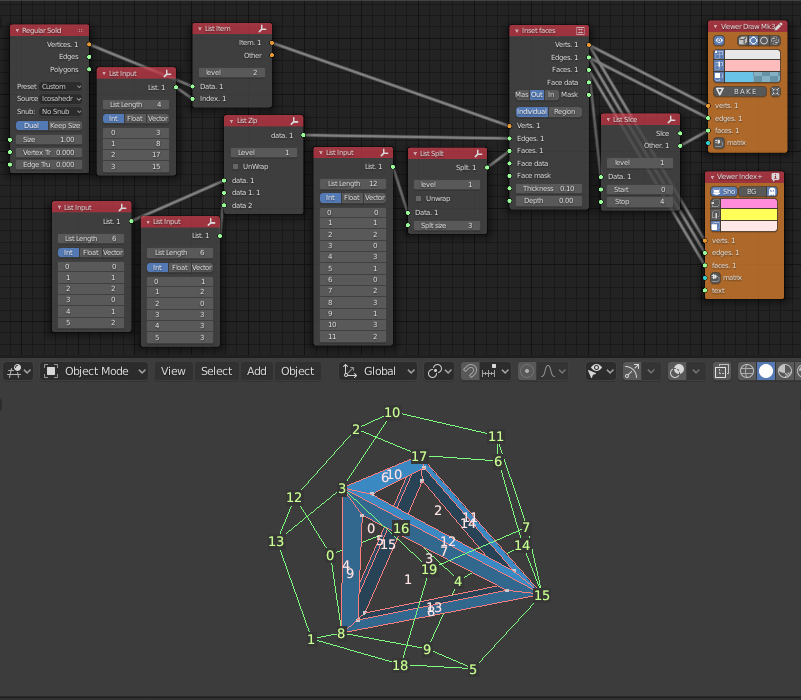The width and height of the screenshot is (801, 700).
Task: Toggle the eye visibility icon on Viewer Draw Mk3
Action: [720, 40]
